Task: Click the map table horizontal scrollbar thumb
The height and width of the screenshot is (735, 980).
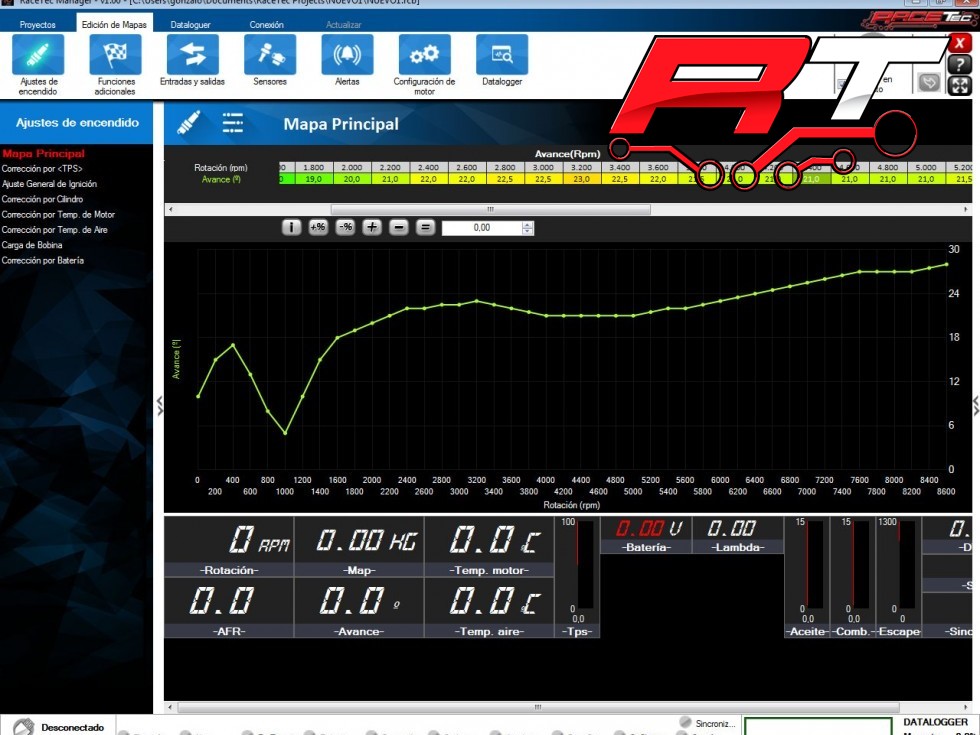Action: click(x=491, y=209)
